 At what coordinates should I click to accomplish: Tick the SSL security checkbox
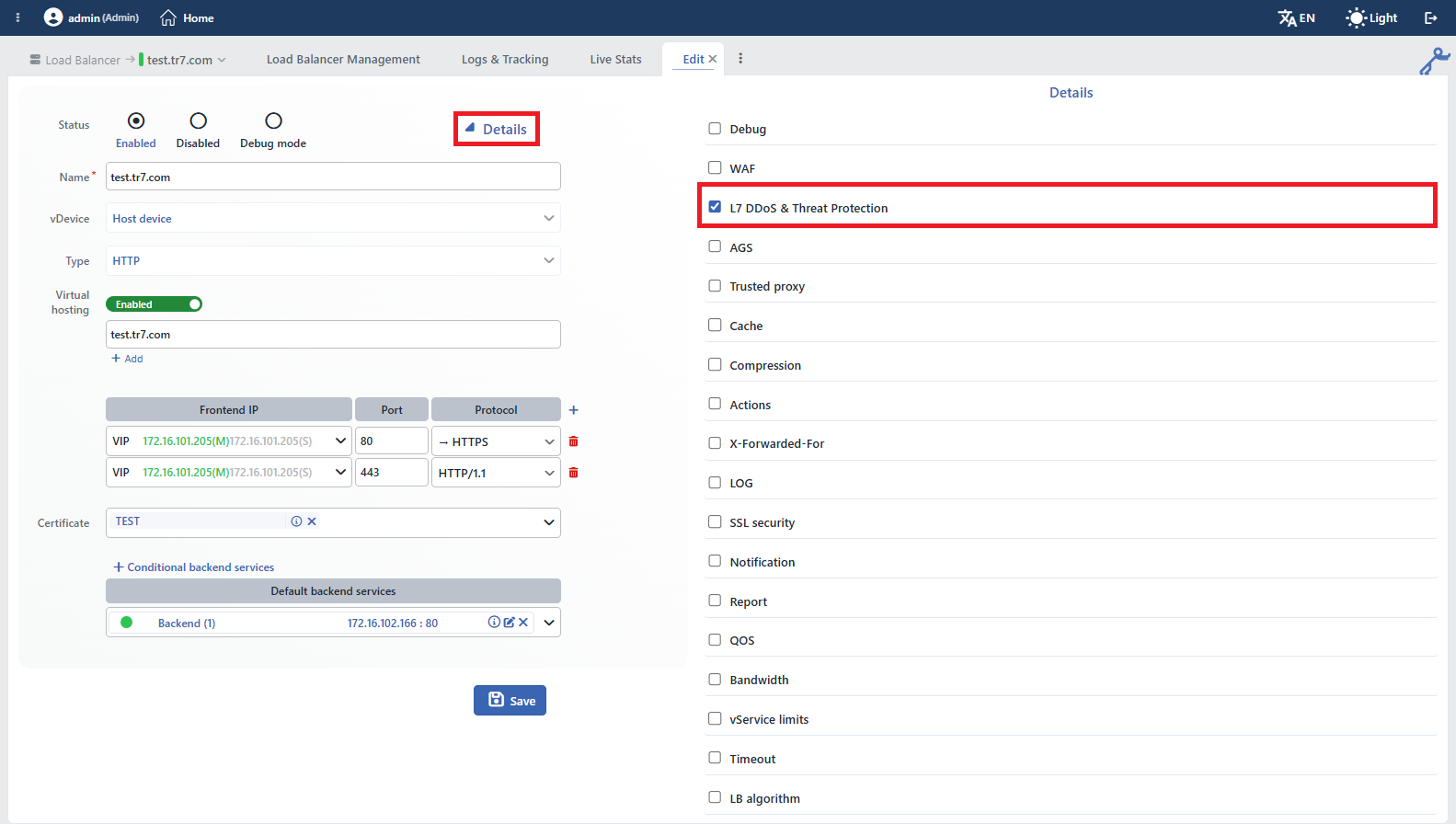pos(715,521)
